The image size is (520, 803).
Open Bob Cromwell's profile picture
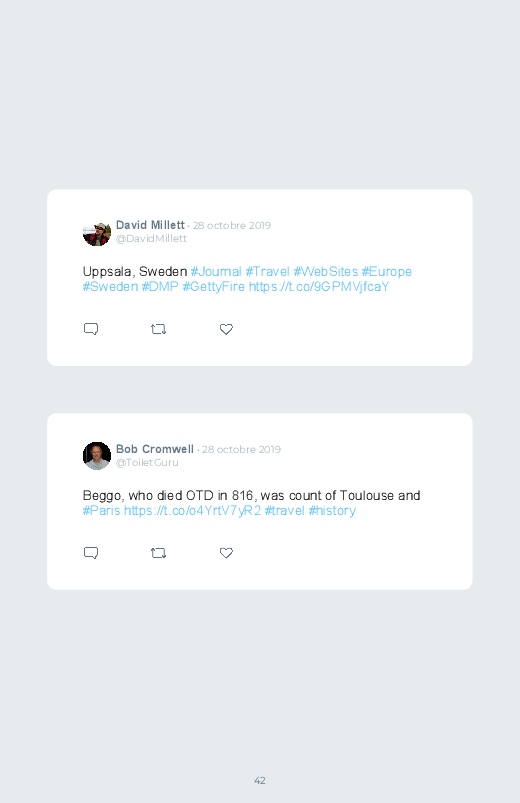97,456
